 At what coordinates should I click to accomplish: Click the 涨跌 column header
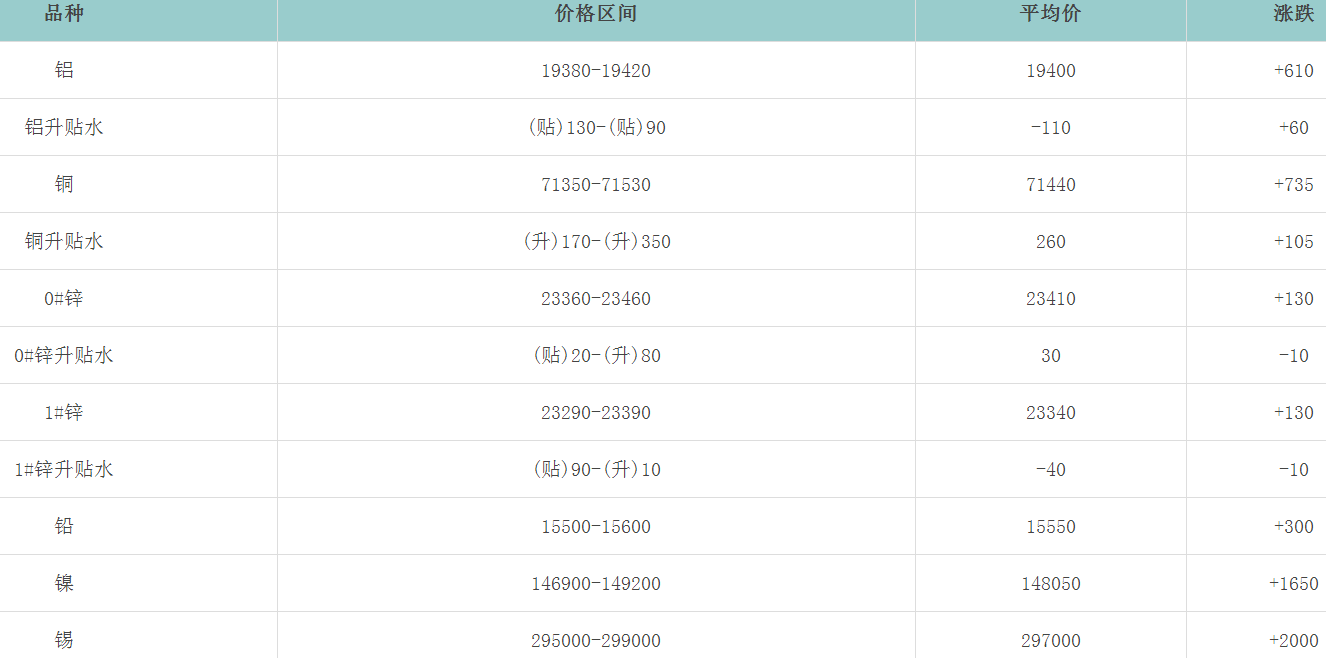pyautogui.click(x=1293, y=14)
